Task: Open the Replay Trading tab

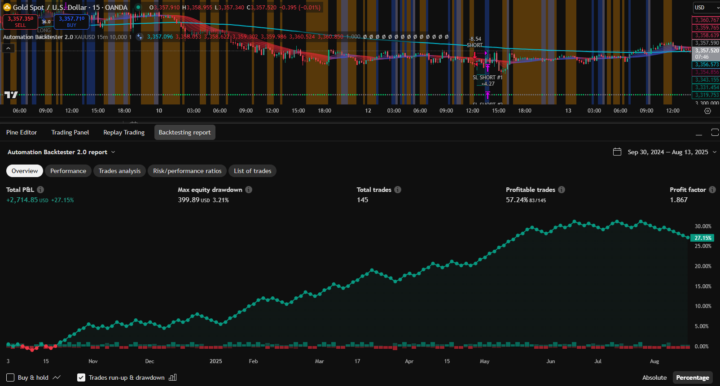Action: coord(124,132)
